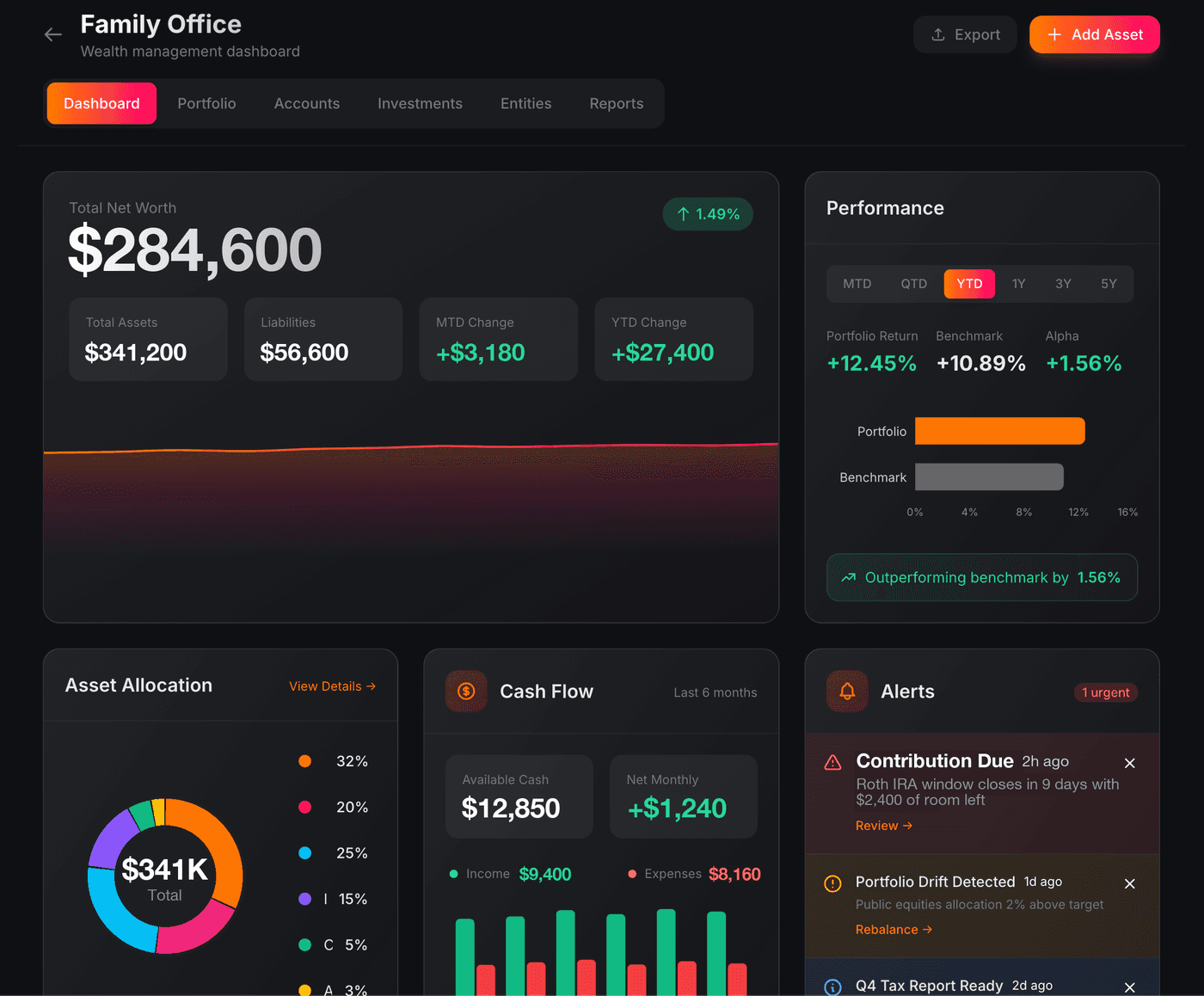Click the orange 32% legend dot
Screen dimensions: 1204x996
point(304,761)
